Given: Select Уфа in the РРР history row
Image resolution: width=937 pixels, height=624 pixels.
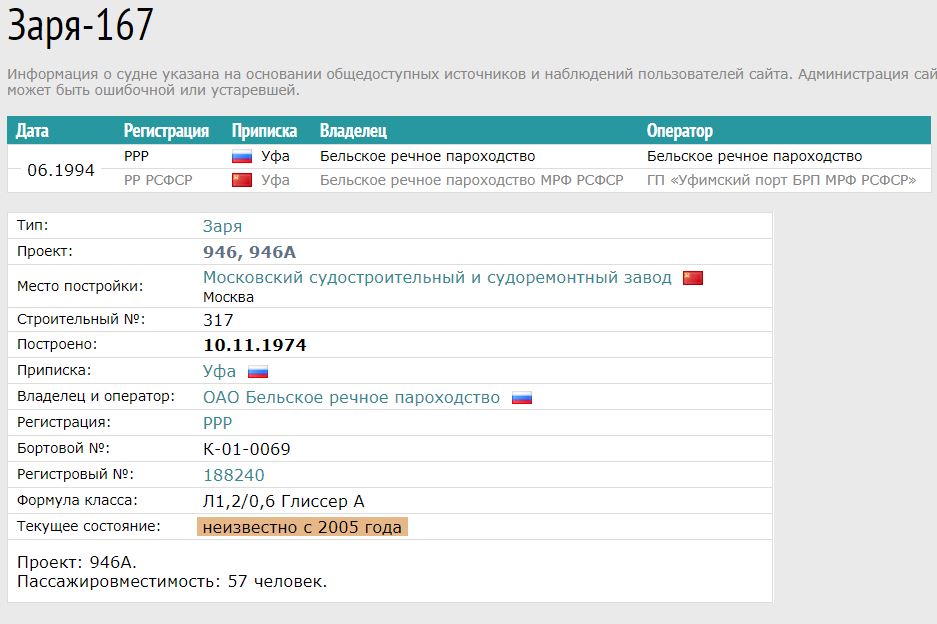Looking at the screenshot, I should pyautogui.click(x=275, y=157).
